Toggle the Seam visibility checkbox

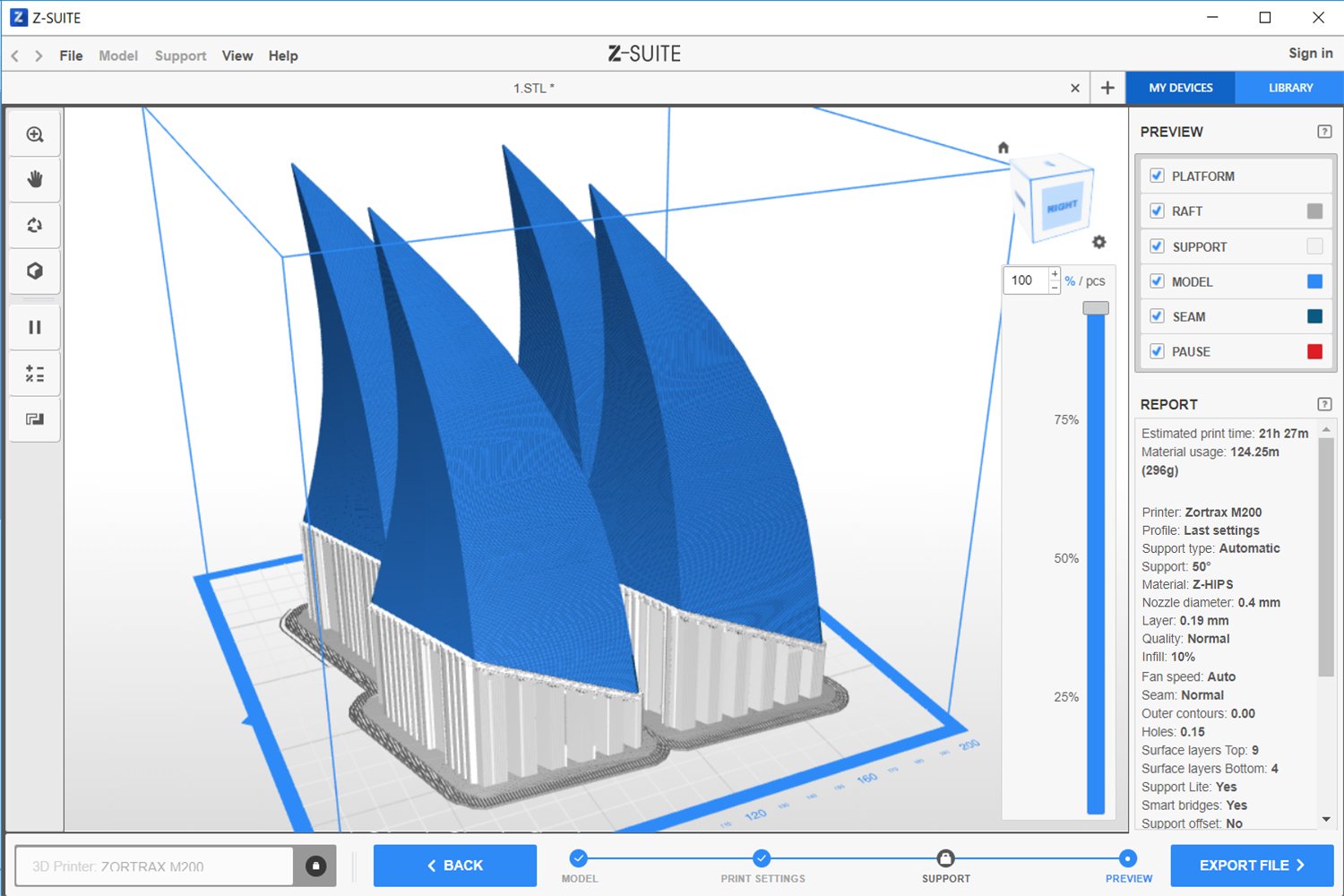click(x=1157, y=316)
